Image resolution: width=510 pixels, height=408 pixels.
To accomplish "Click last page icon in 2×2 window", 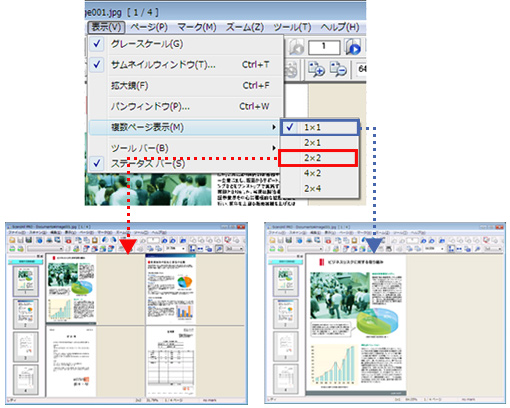I will (172, 240).
